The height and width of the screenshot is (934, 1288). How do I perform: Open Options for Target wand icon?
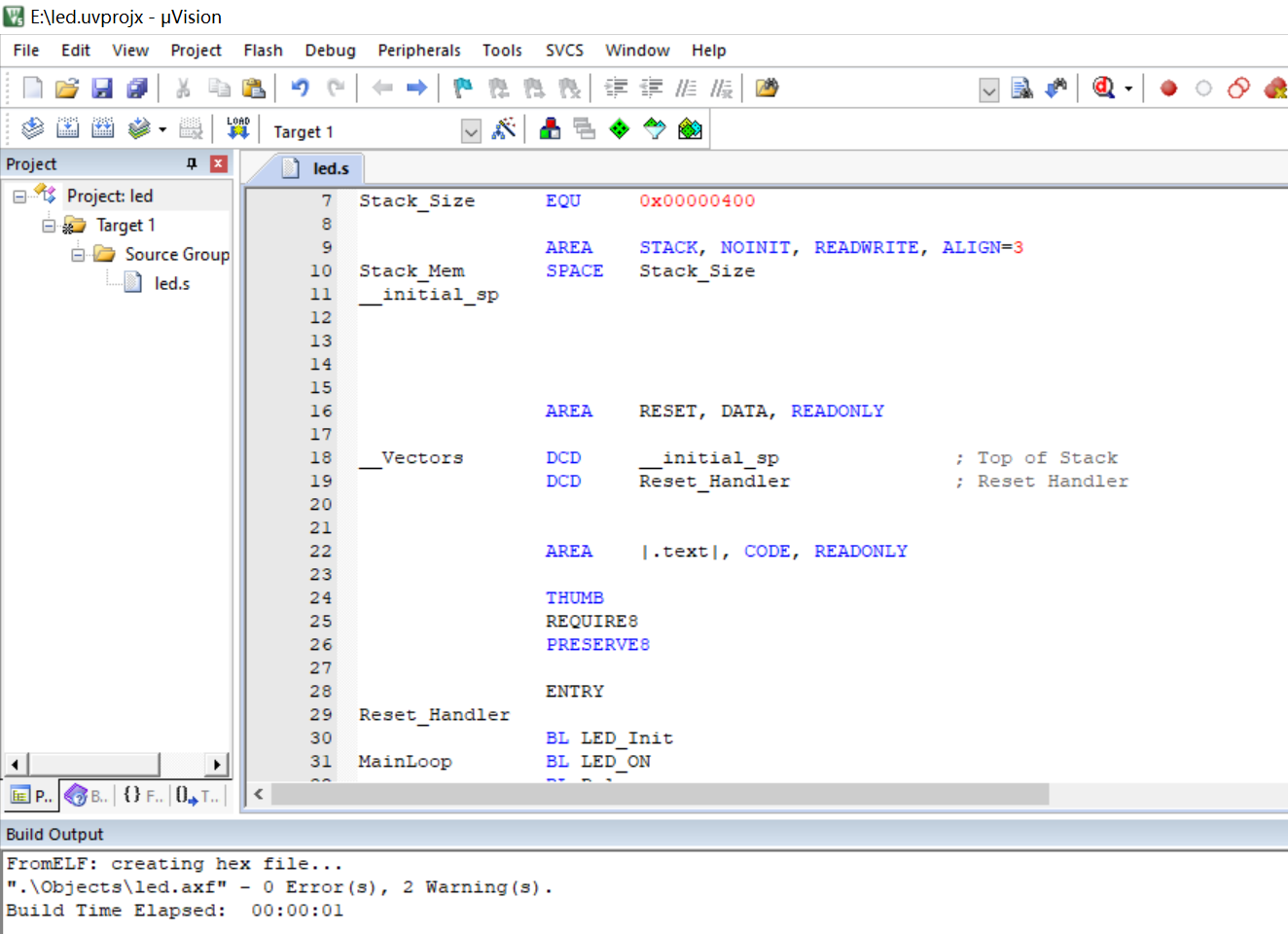[504, 128]
